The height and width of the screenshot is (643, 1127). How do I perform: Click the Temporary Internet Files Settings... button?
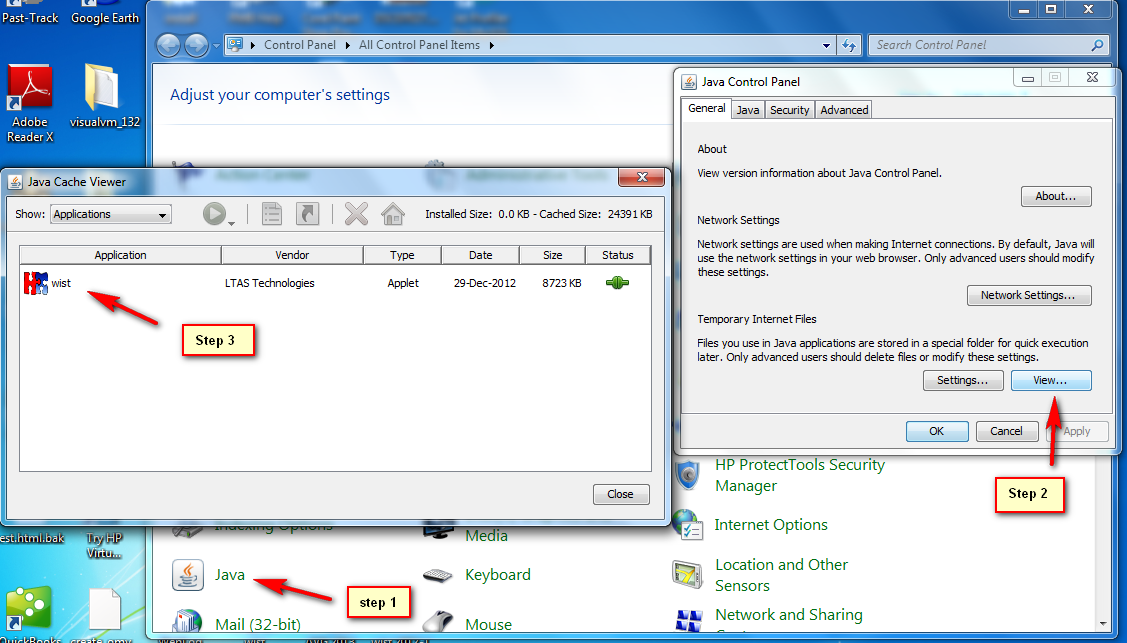click(x=962, y=381)
